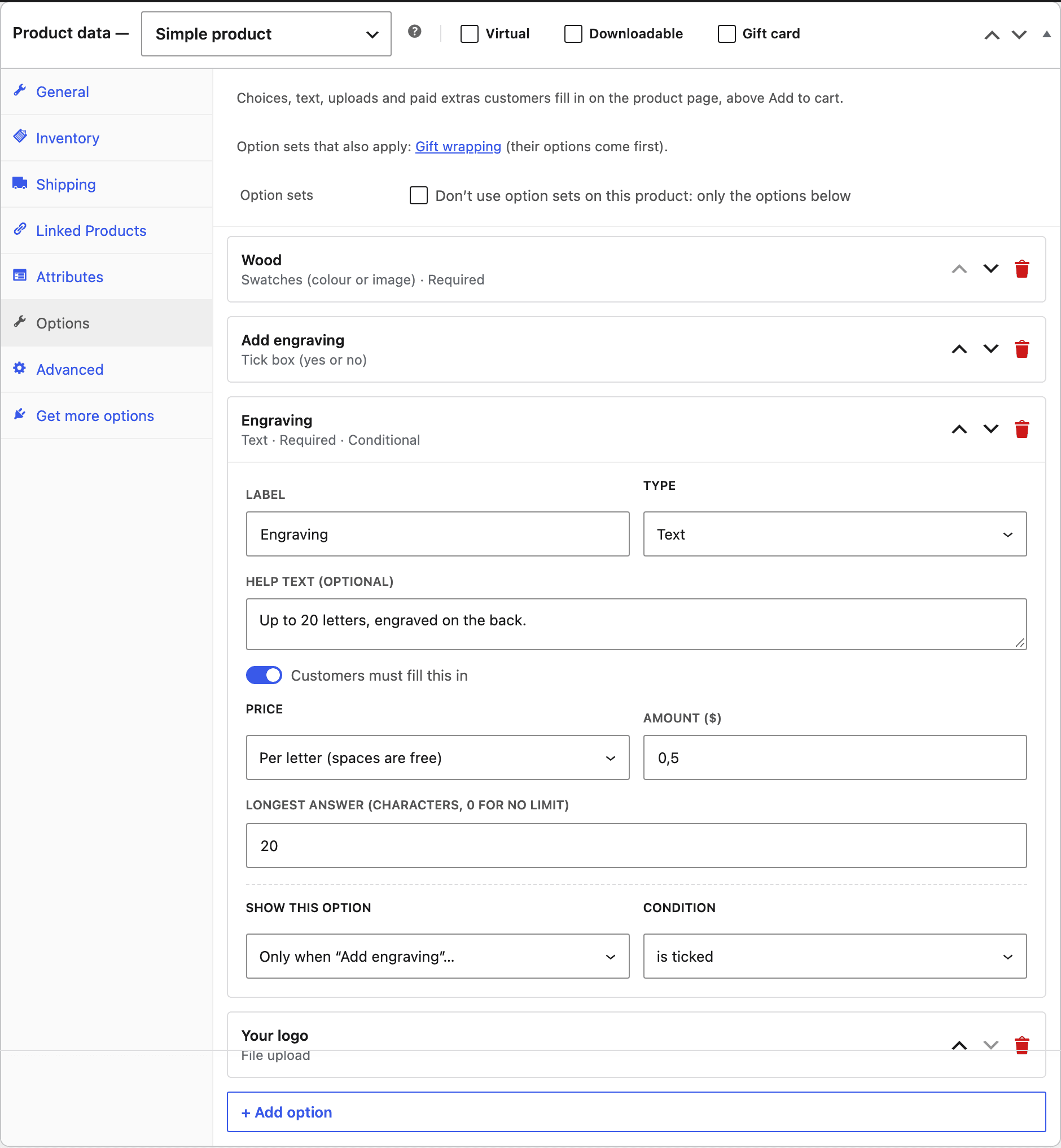The width and height of the screenshot is (1061, 1148).
Task: Tick the Downloadable checkbox
Action: coord(573,34)
